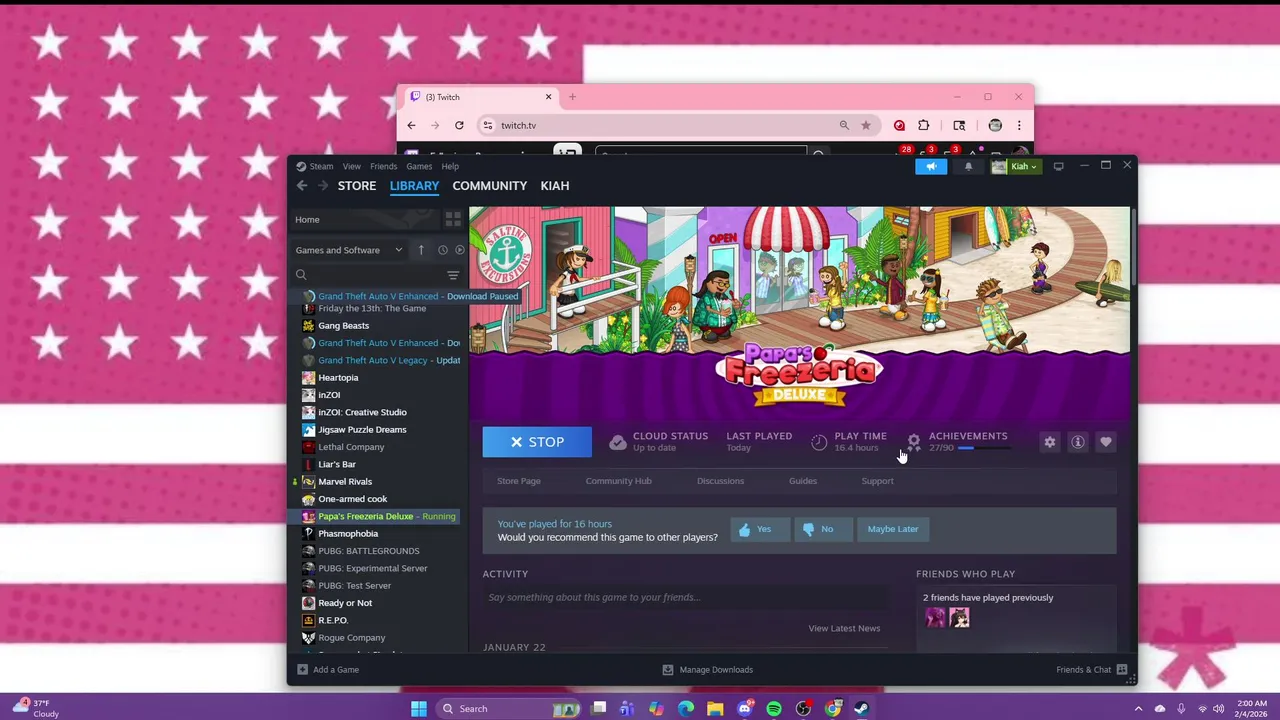
Task: Open the Games menu
Action: tap(419, 166)
